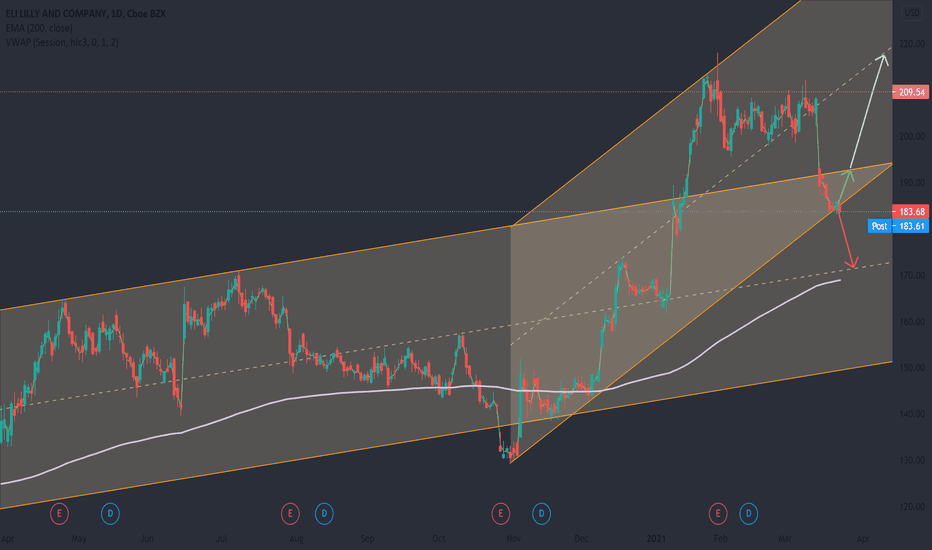
Task: Click the Jun label on time axis
Action: pos(147,539)
